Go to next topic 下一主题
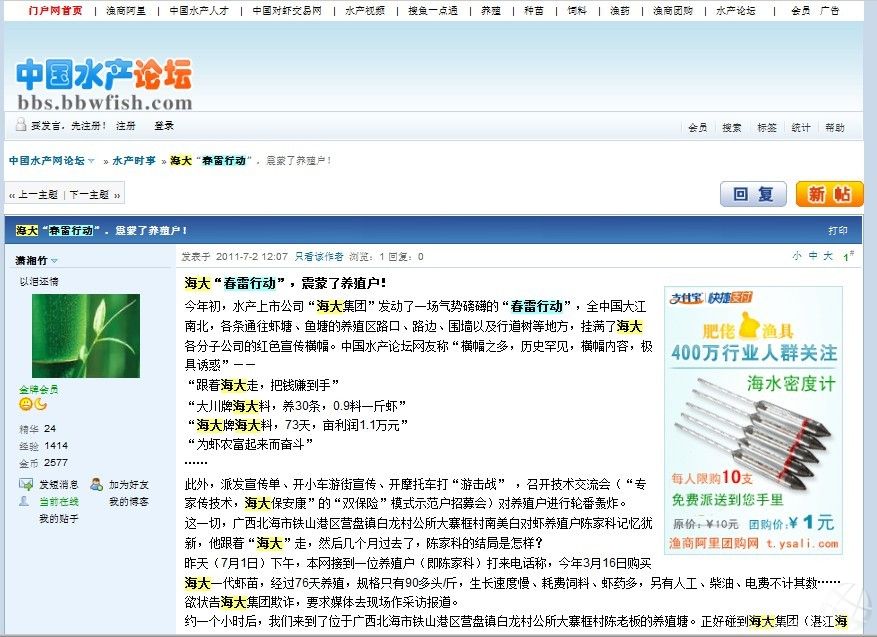This screenshot has height=637, width=877. (89, 195)
